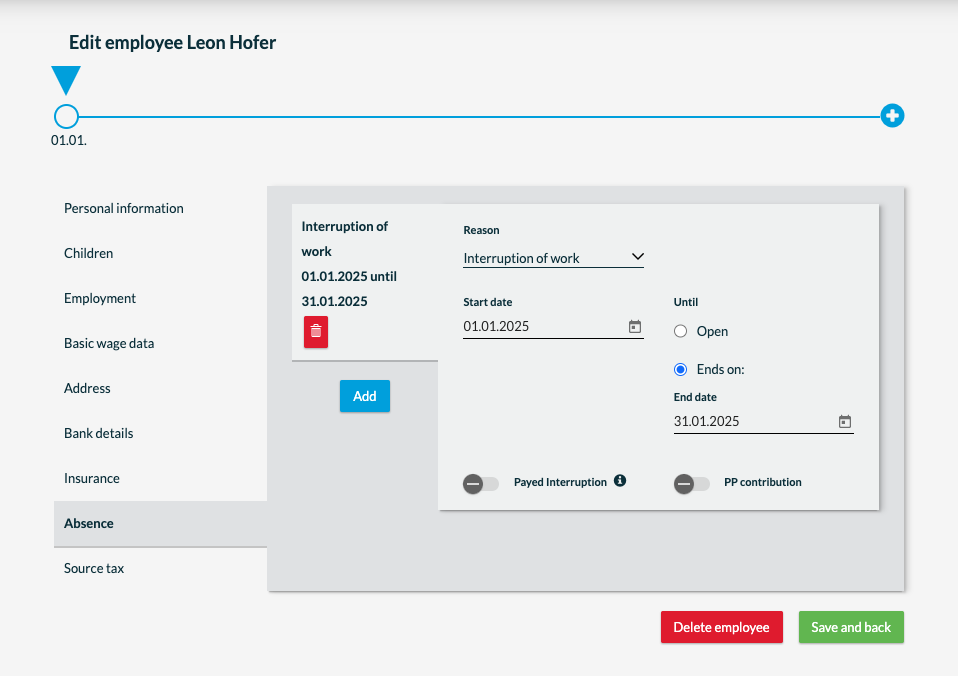Screen dimensions: 958x676
Task: Toggle the Payed Interruption switch
Action: pos(481,484)
